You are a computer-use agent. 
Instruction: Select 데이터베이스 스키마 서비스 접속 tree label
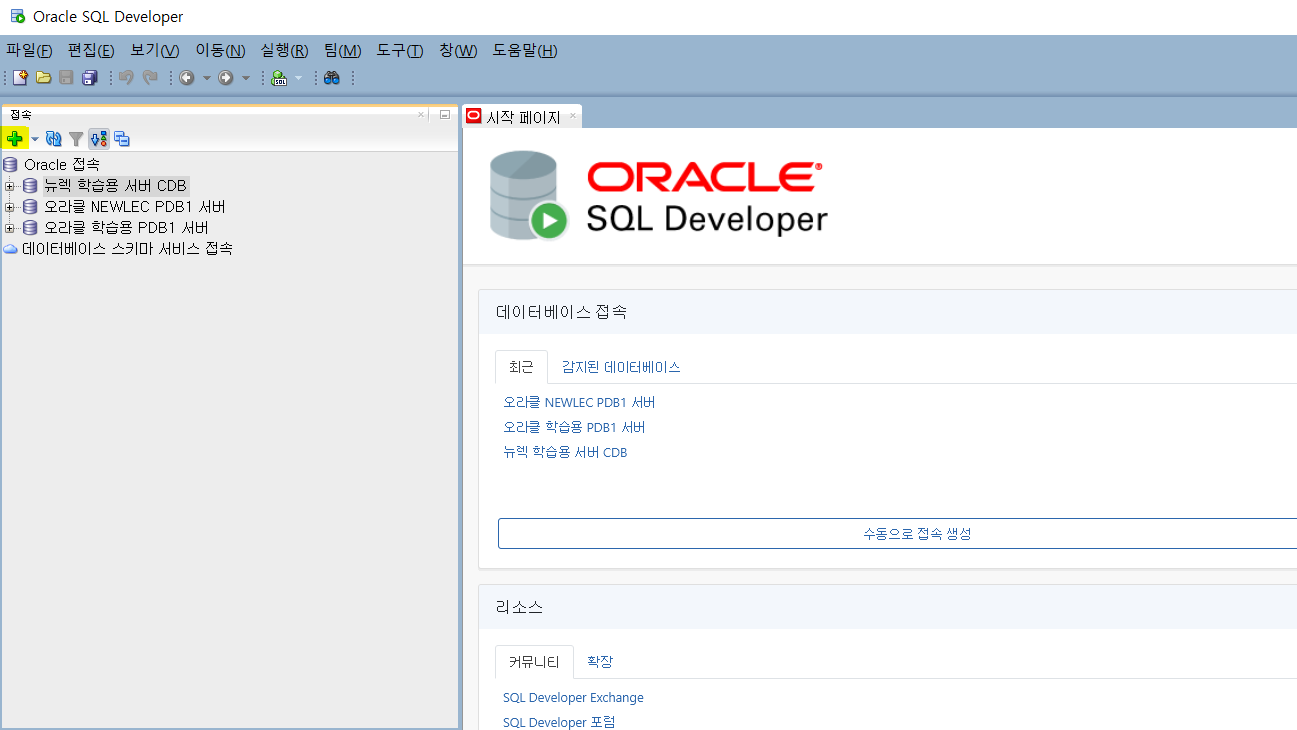pyautogui.click(x=127, y=249)
